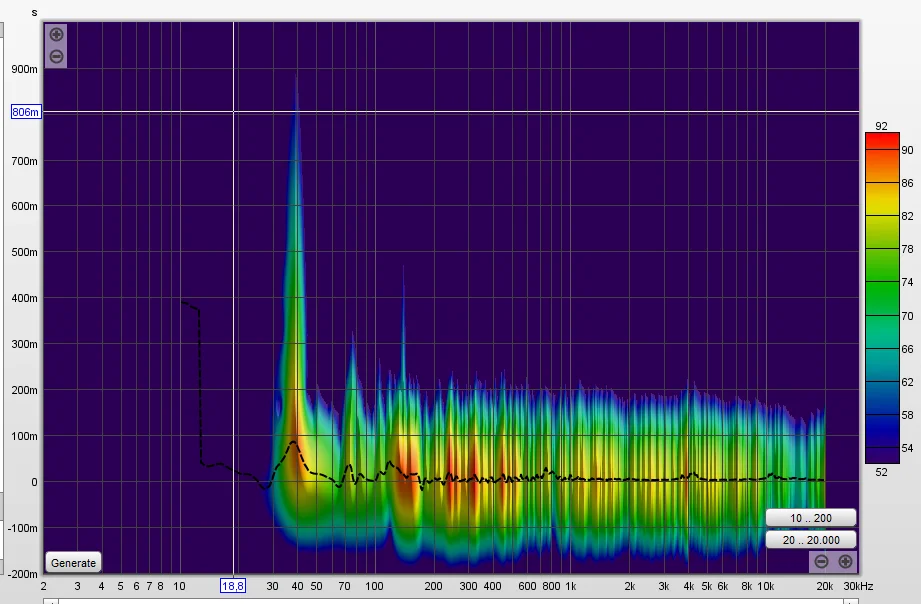This screenshot has height=604, width=921.
Task: Click the 52 minimum scale value
Action: (x=881, y=472)
